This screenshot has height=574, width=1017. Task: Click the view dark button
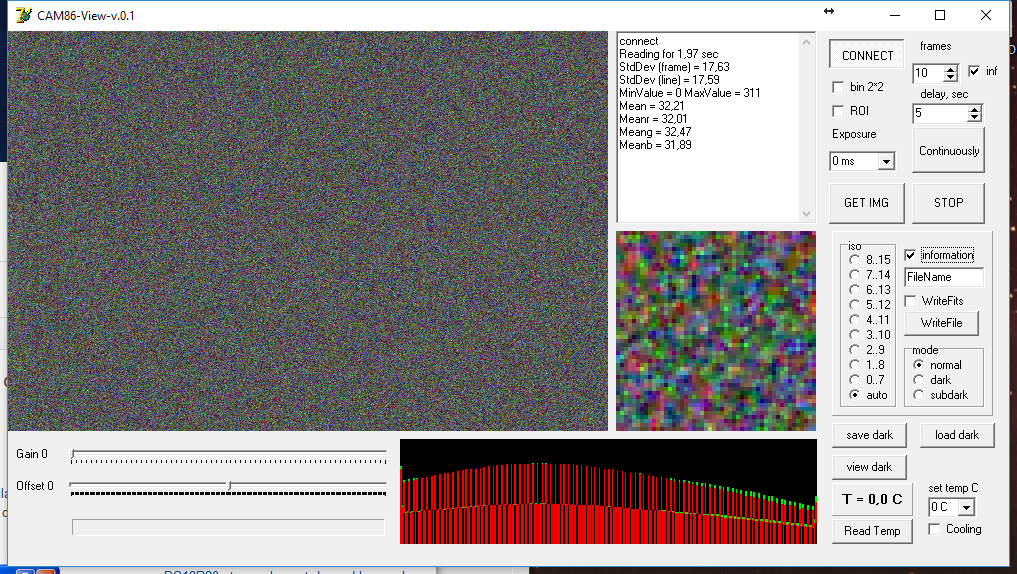click(869, 467)
